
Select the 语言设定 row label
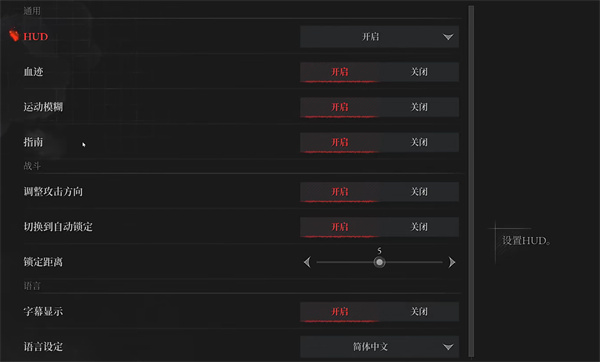click(43, 347)
